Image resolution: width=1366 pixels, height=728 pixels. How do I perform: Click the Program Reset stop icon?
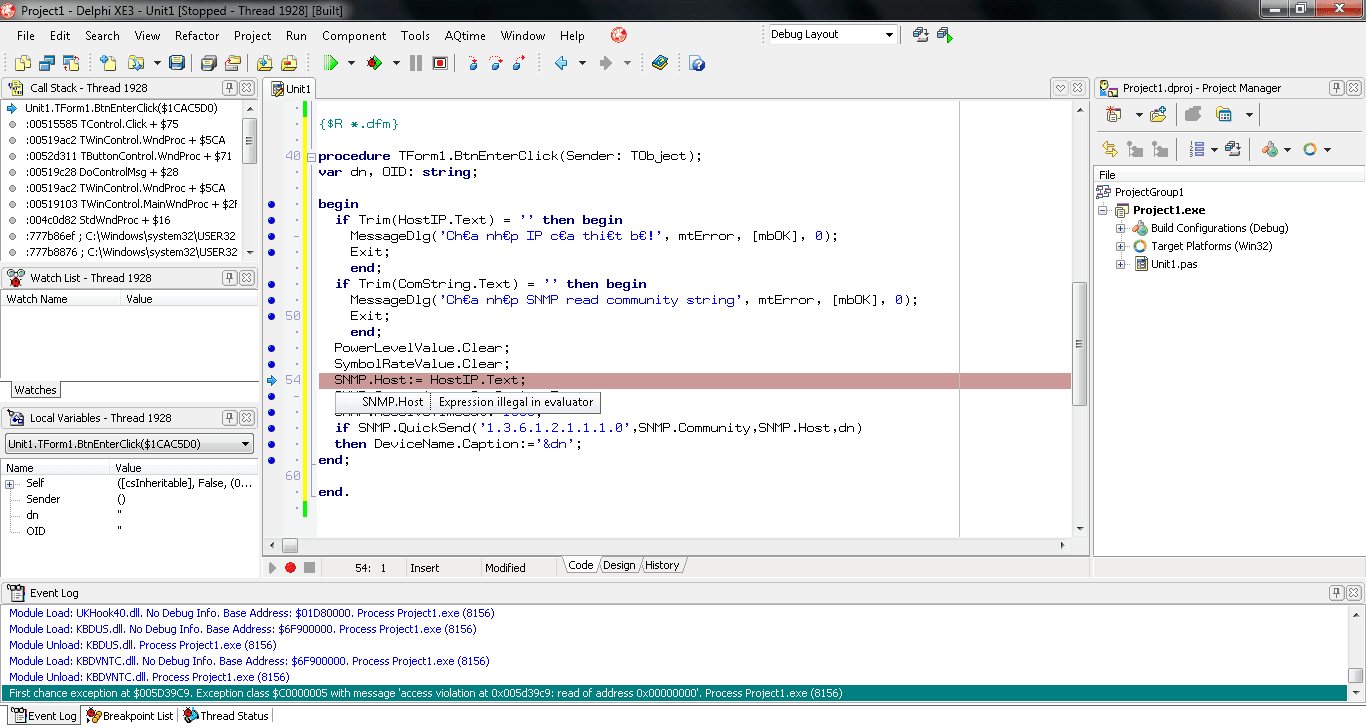[440, 63]
